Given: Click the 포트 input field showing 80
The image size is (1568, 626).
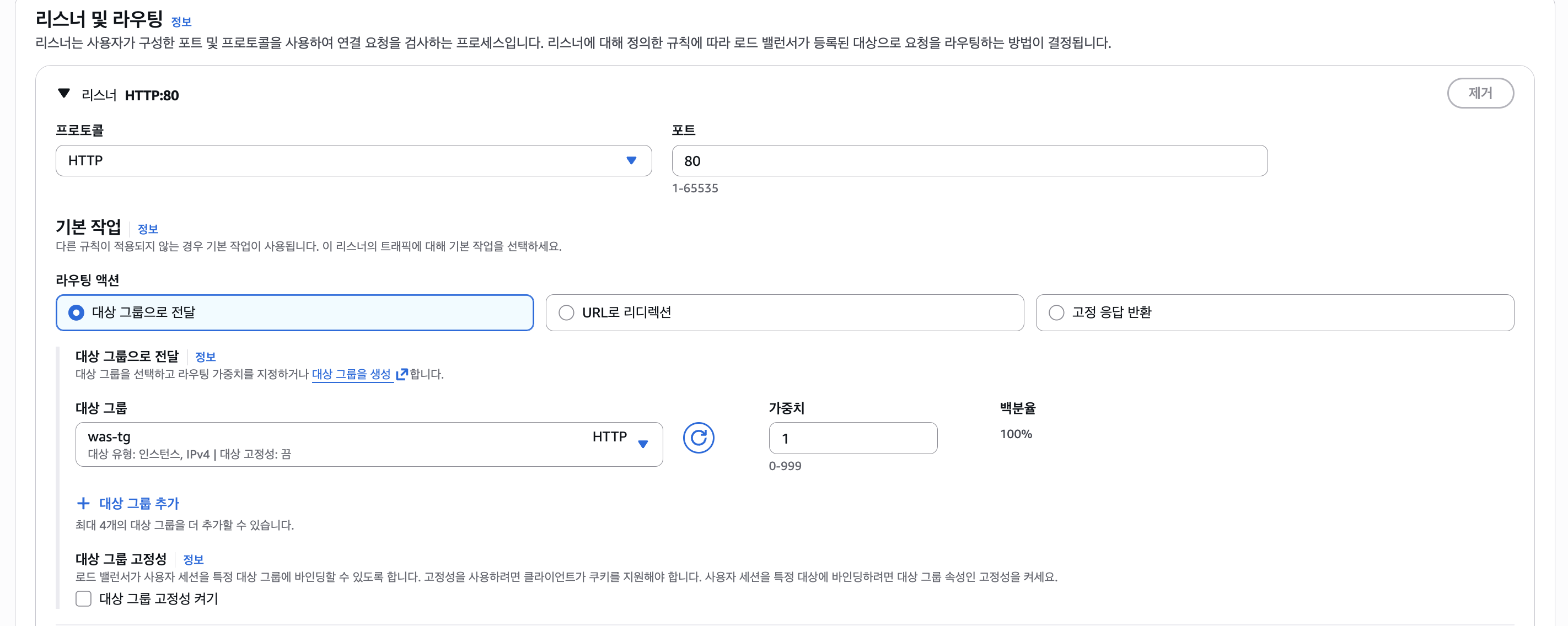Looking at the screenshot, I should [x=969, y=160].
